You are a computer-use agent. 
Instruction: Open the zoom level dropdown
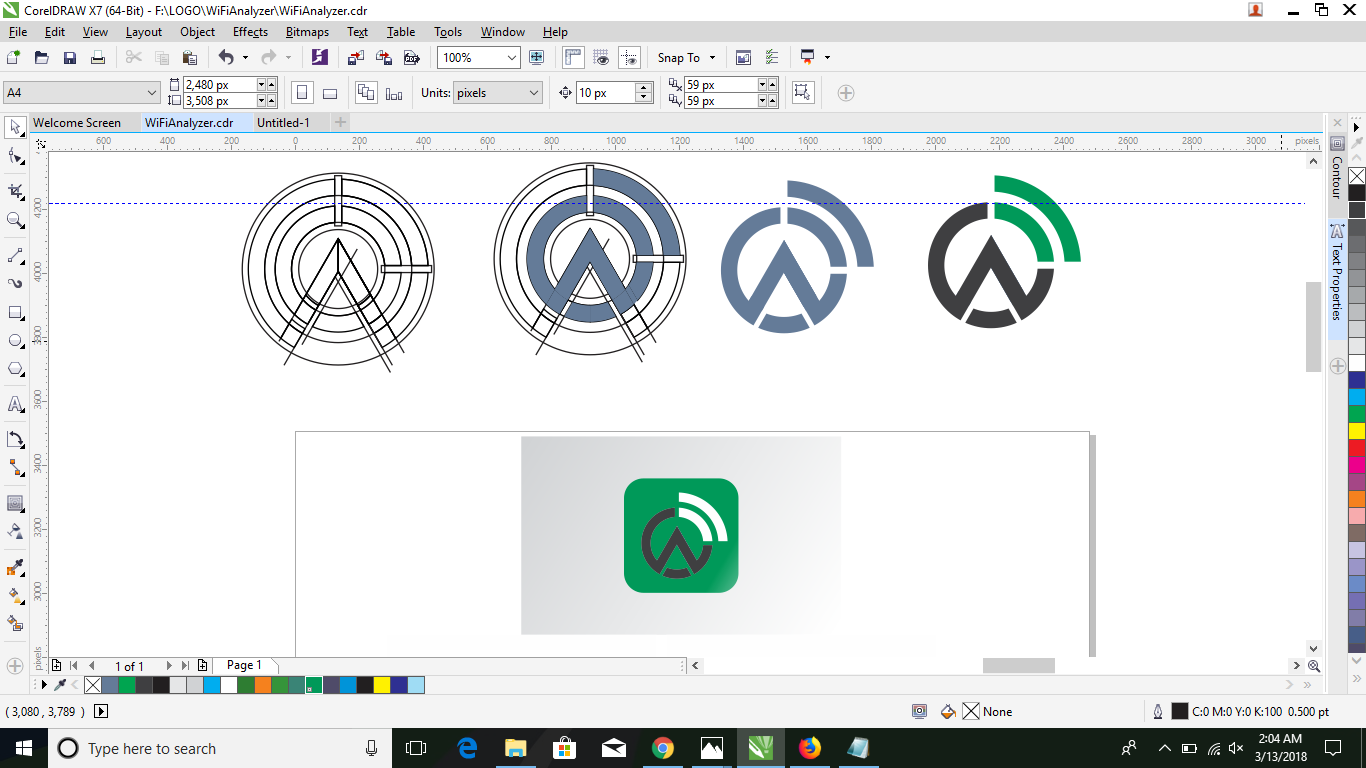click(512, 58)
